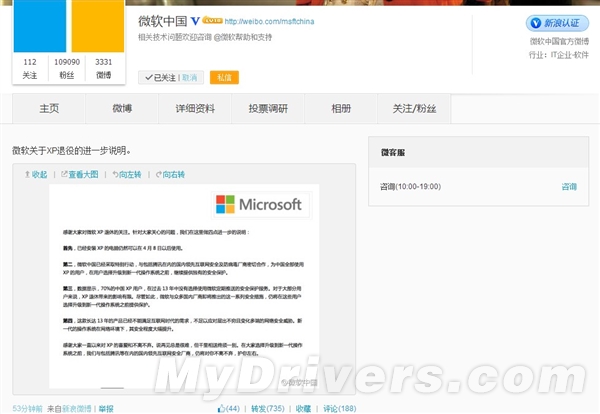
Task: Rotate the image right with 向右转
Action: 170,174
